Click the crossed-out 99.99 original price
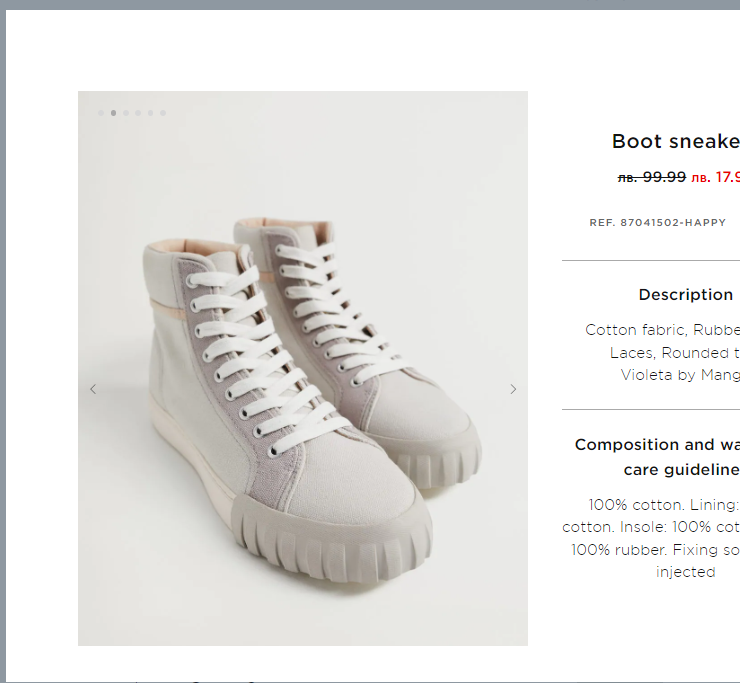740x683 pixels. (652, 177)
